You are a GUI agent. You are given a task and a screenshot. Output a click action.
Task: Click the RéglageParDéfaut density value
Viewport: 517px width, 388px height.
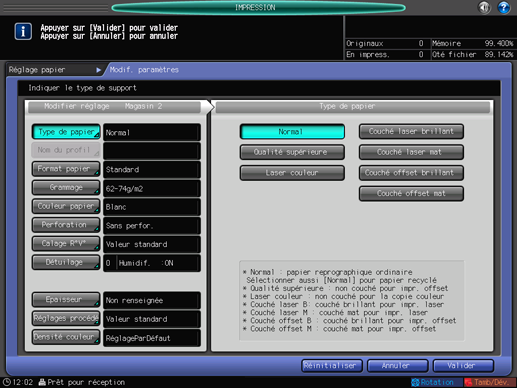152,338
